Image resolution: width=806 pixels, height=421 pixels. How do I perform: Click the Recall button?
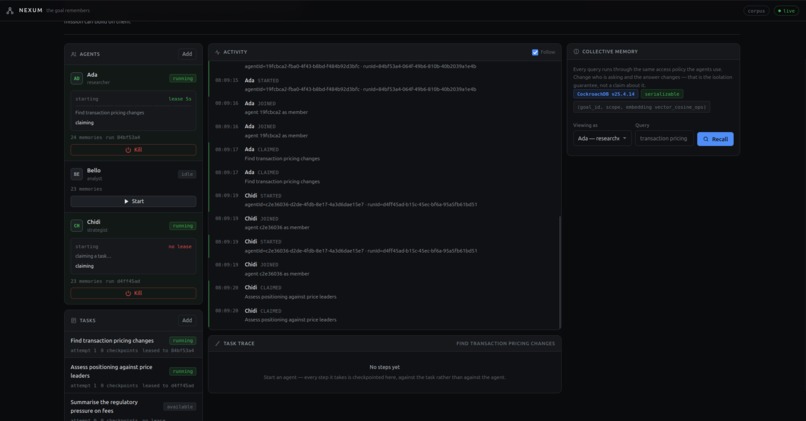[715, 139]
